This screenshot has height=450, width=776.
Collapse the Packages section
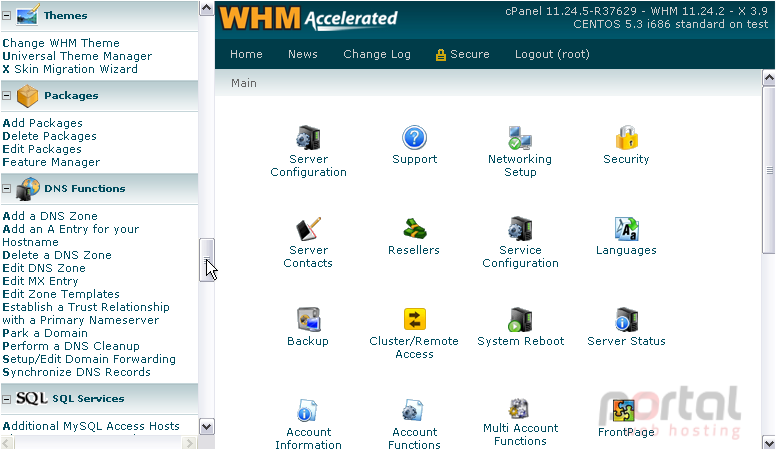pos(6,96)
